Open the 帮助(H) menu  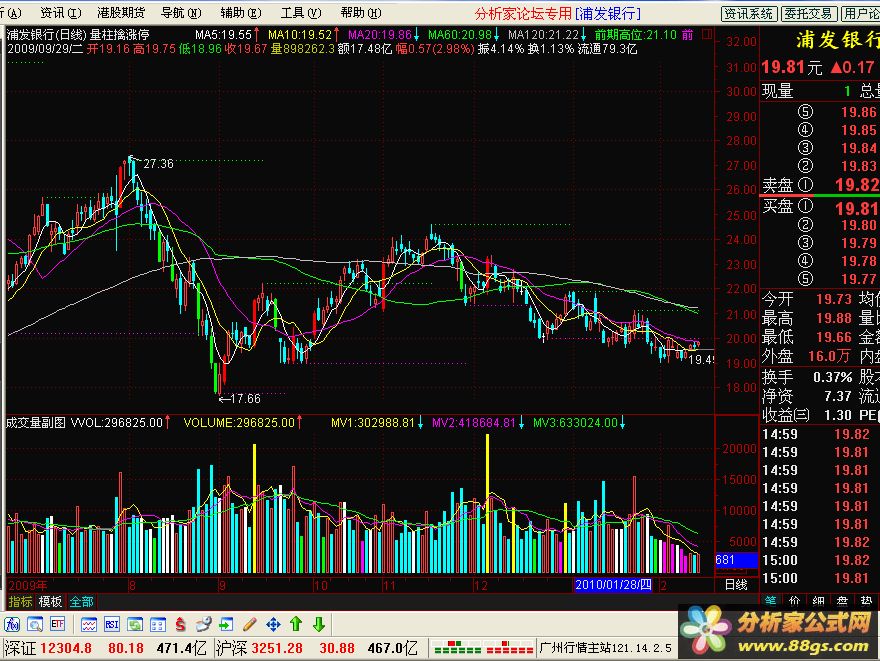(x=361, y=13)
